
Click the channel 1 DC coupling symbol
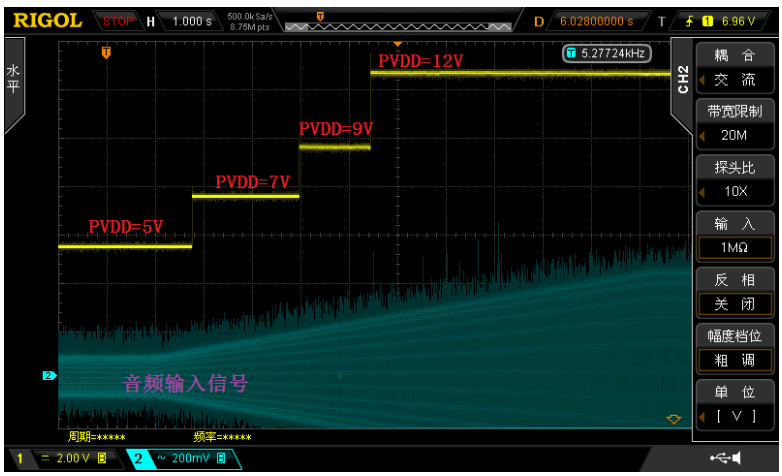pos(45,458)
